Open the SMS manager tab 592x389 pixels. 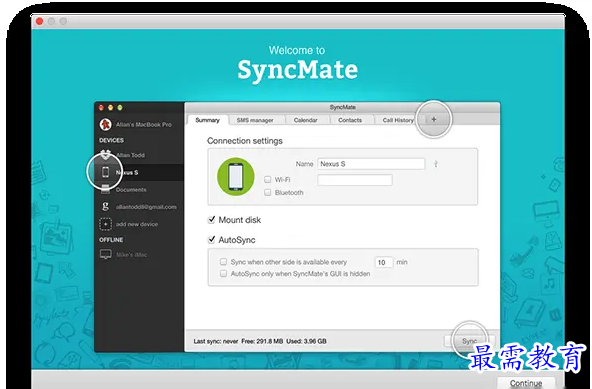point(255,120)
